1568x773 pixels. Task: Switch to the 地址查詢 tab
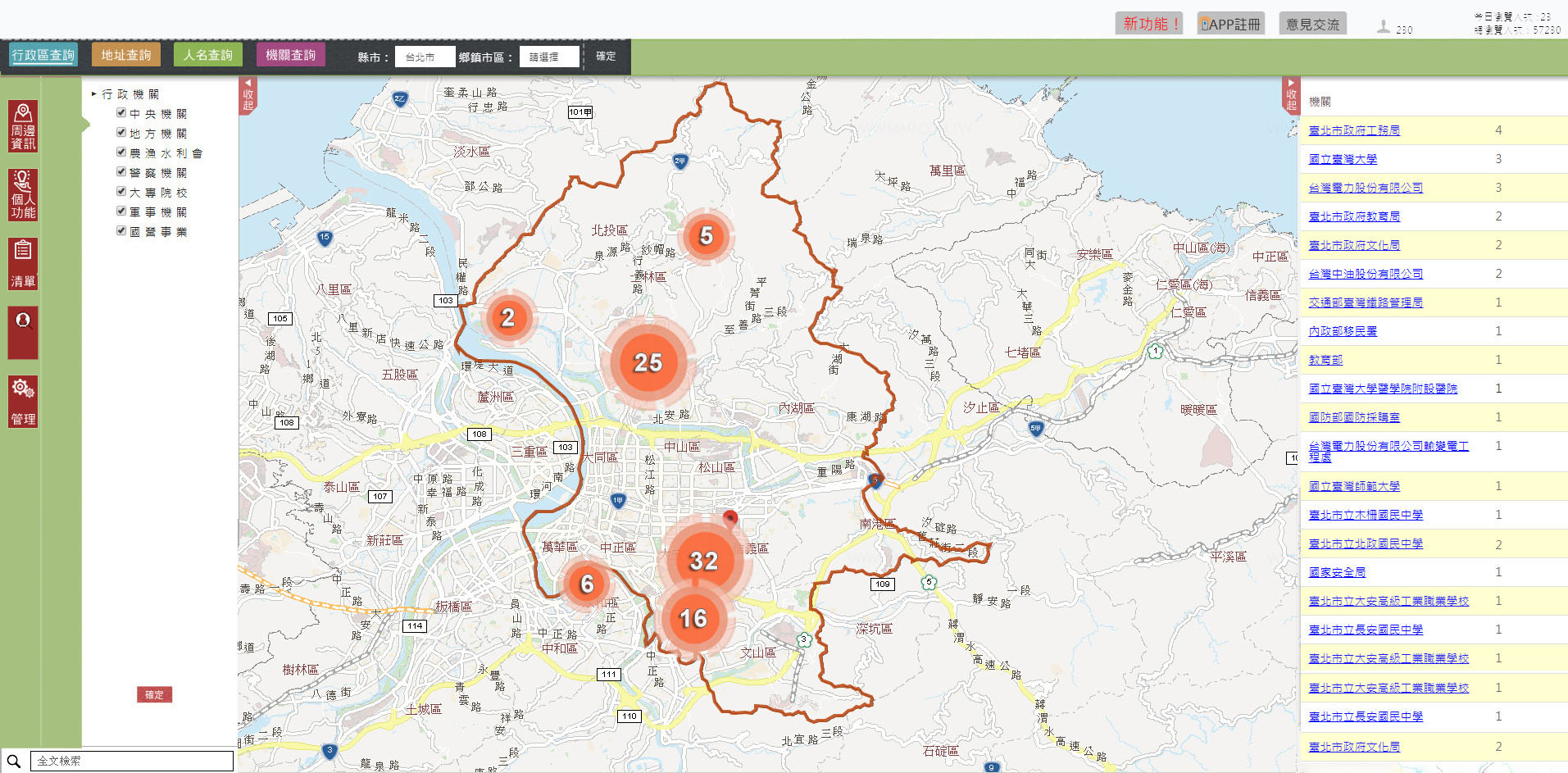click(x=126, y=55)
